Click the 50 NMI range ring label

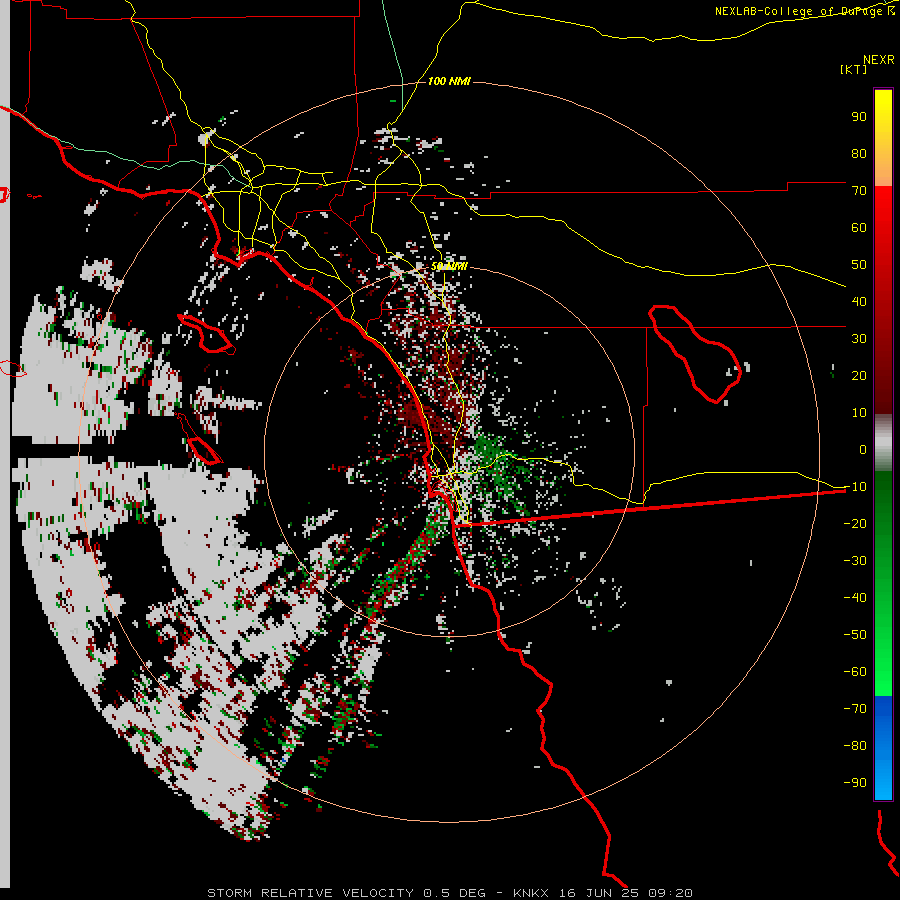(x=449, y=266)
